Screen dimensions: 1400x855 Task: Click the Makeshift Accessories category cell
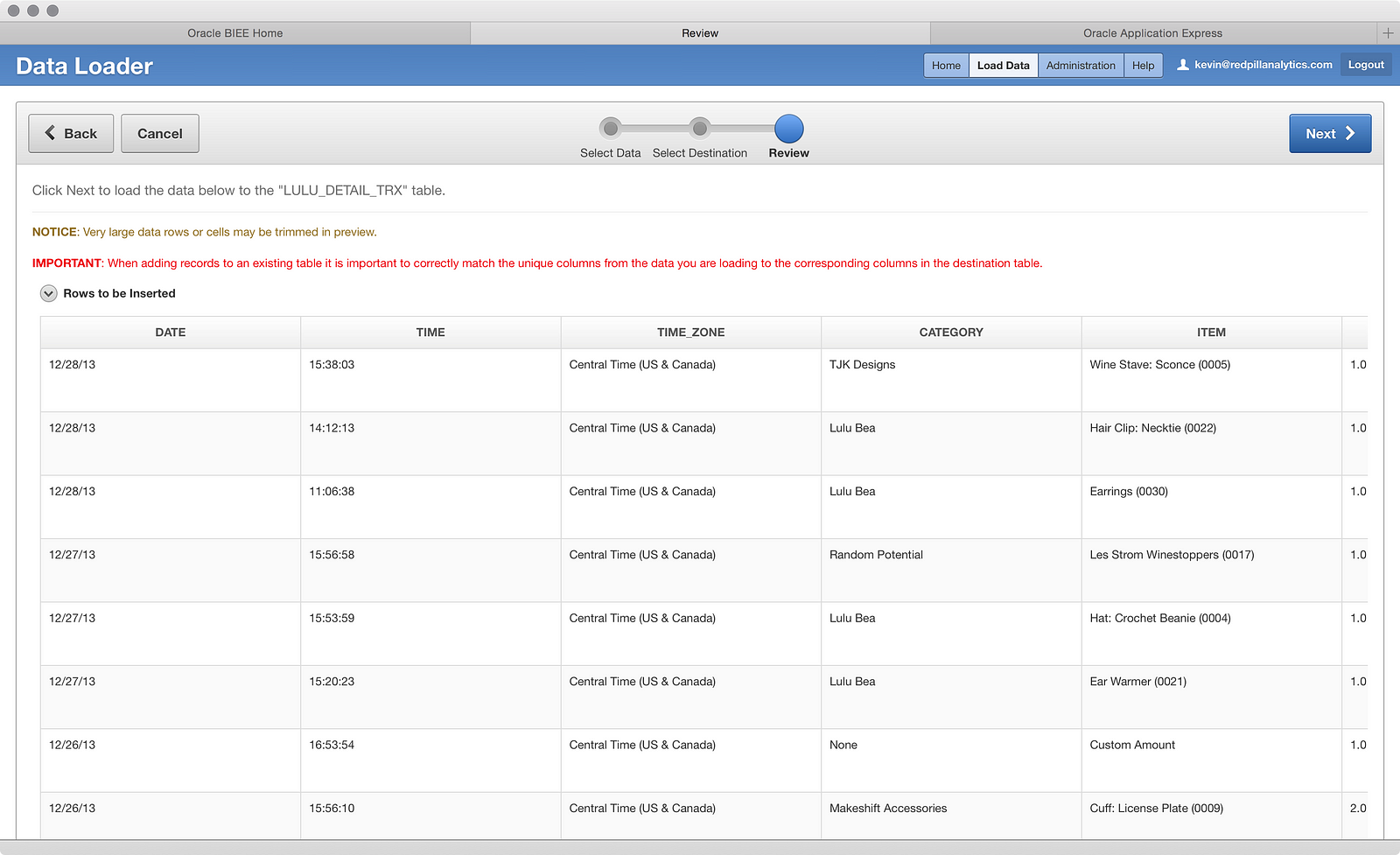(951, 816)
